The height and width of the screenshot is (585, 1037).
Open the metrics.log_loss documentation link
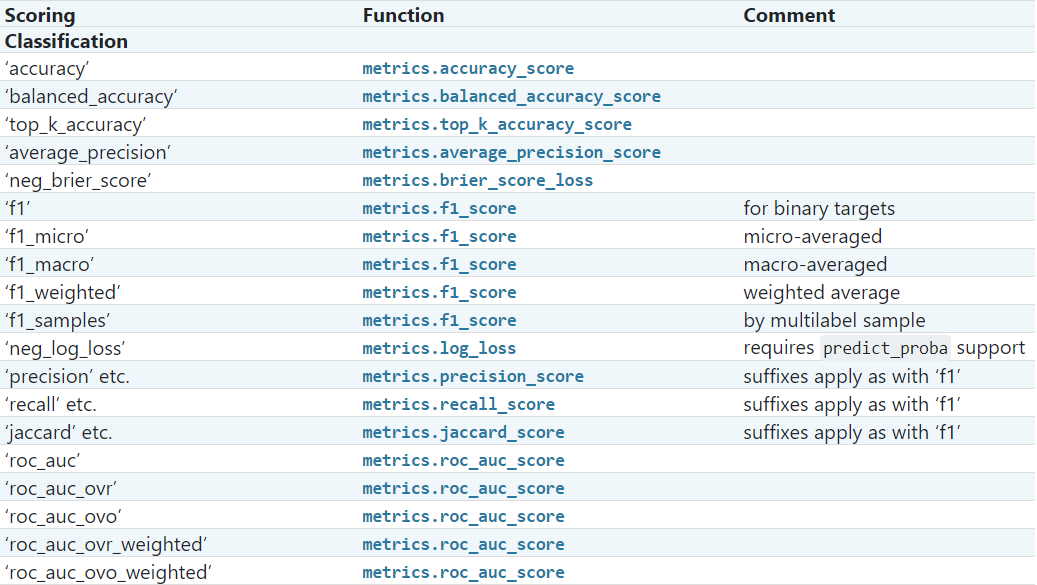coord(438,348)
